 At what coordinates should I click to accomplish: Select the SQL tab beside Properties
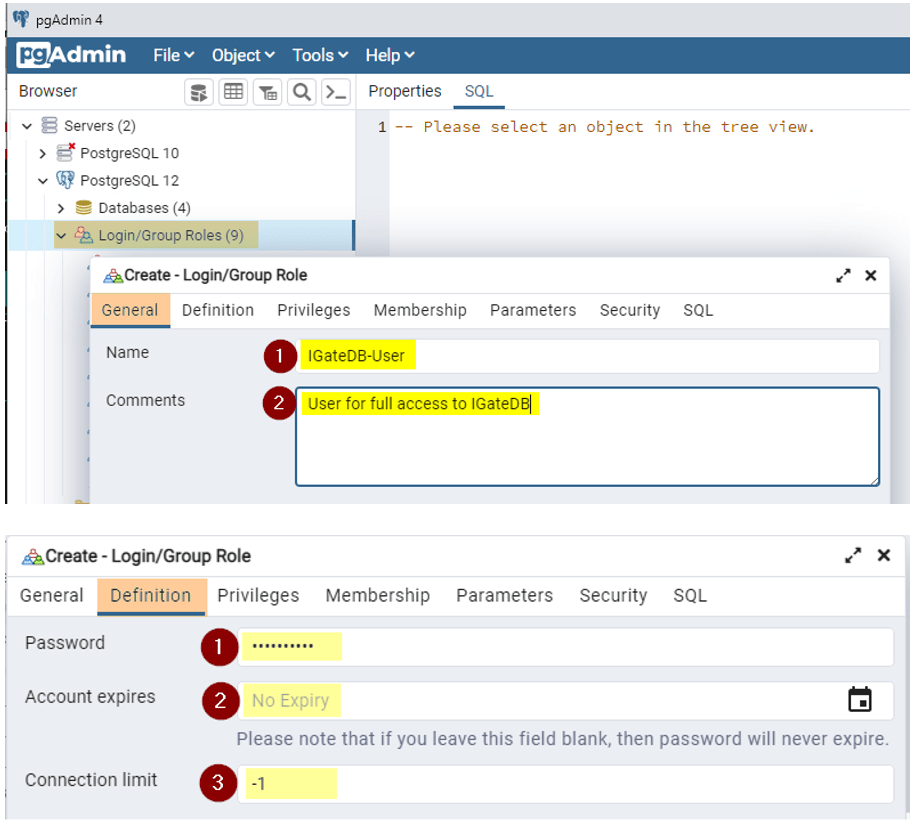pyautogui.click(x=479, y=91)
